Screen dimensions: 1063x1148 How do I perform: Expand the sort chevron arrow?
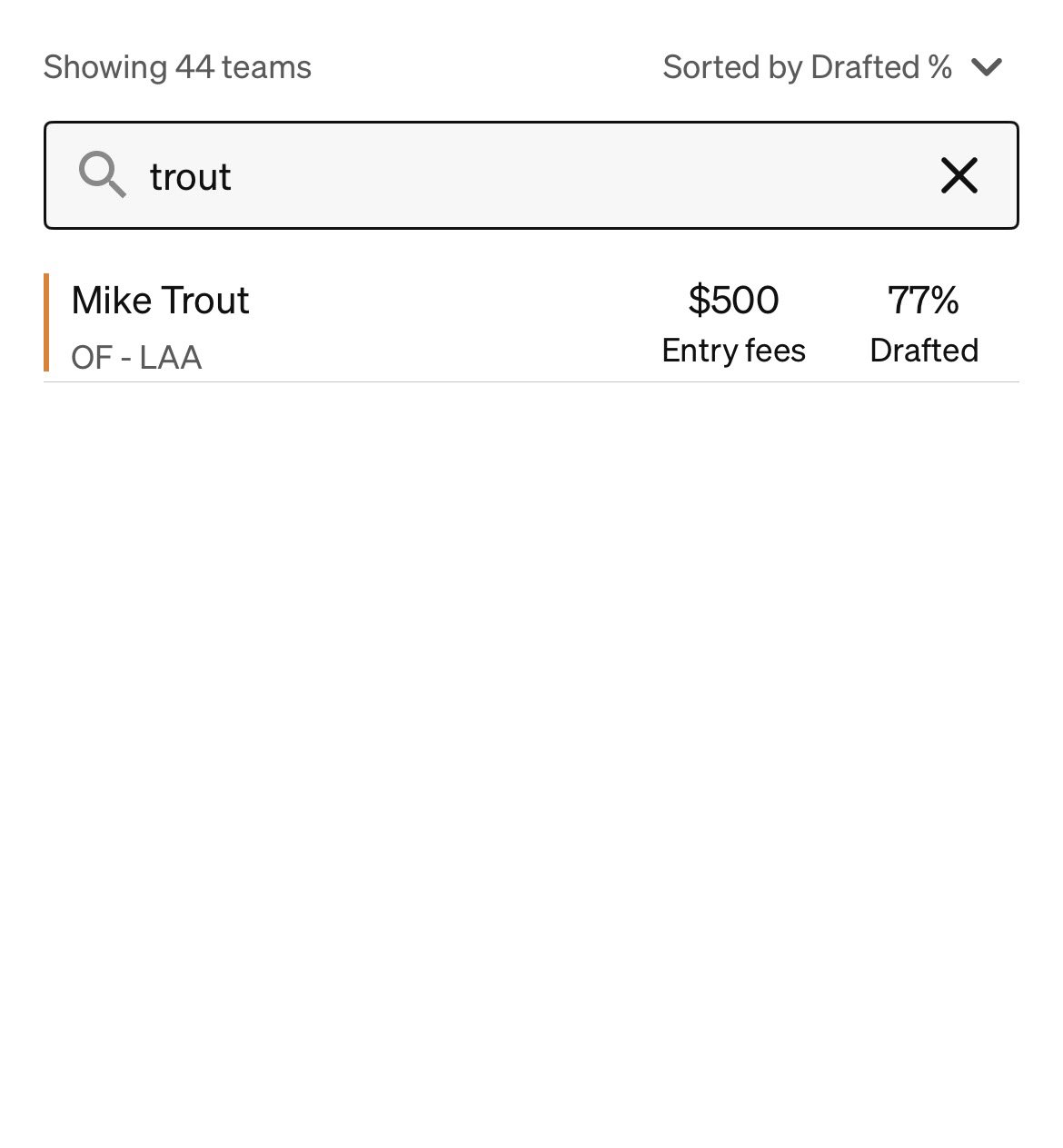point(986,67)
